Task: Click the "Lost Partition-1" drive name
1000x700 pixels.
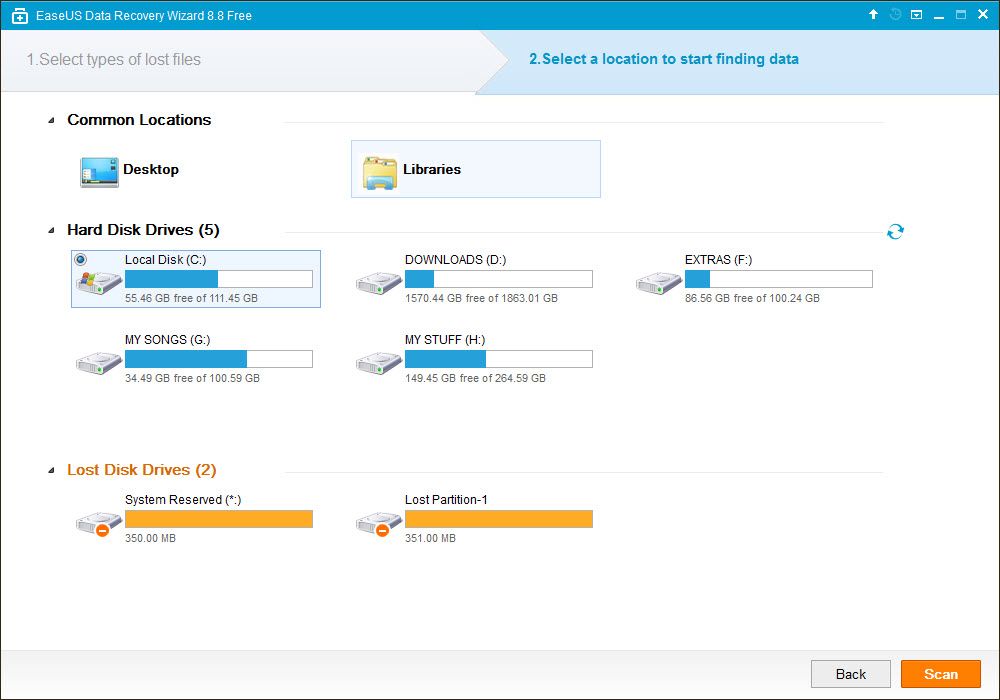Action: pyautogui.click(x=446, y=500)
